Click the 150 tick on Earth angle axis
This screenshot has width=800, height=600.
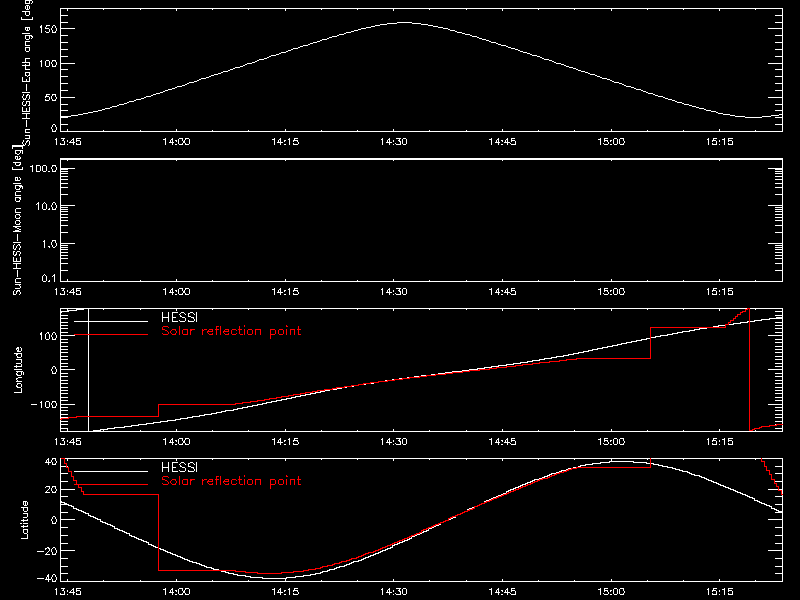pyautogui.click(x=49, y=29)
